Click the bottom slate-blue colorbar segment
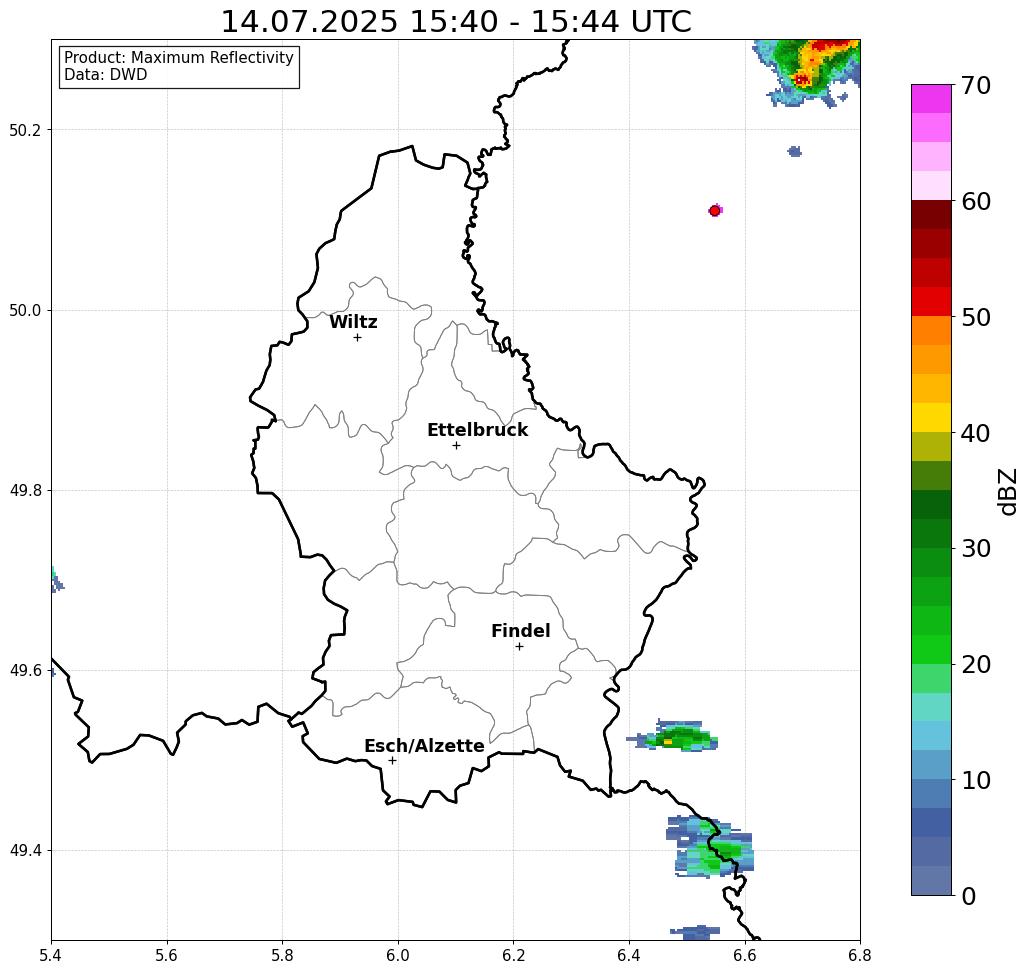 pos(931,880)
